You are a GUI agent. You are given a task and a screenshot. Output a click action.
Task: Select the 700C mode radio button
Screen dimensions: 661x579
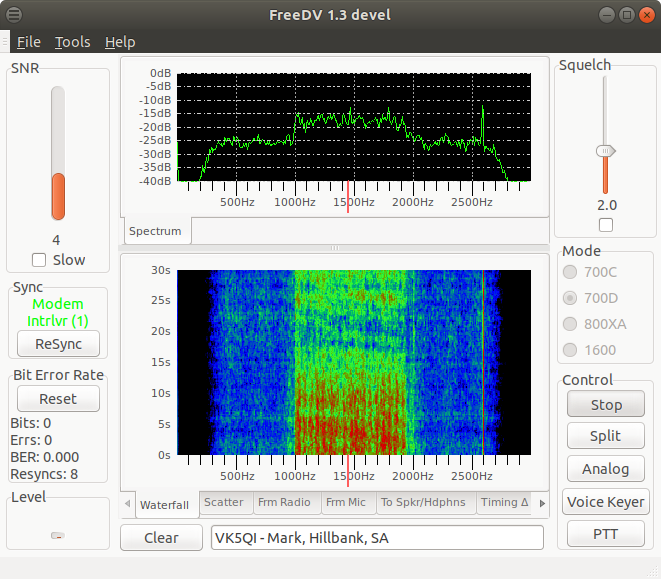(571, 271)
